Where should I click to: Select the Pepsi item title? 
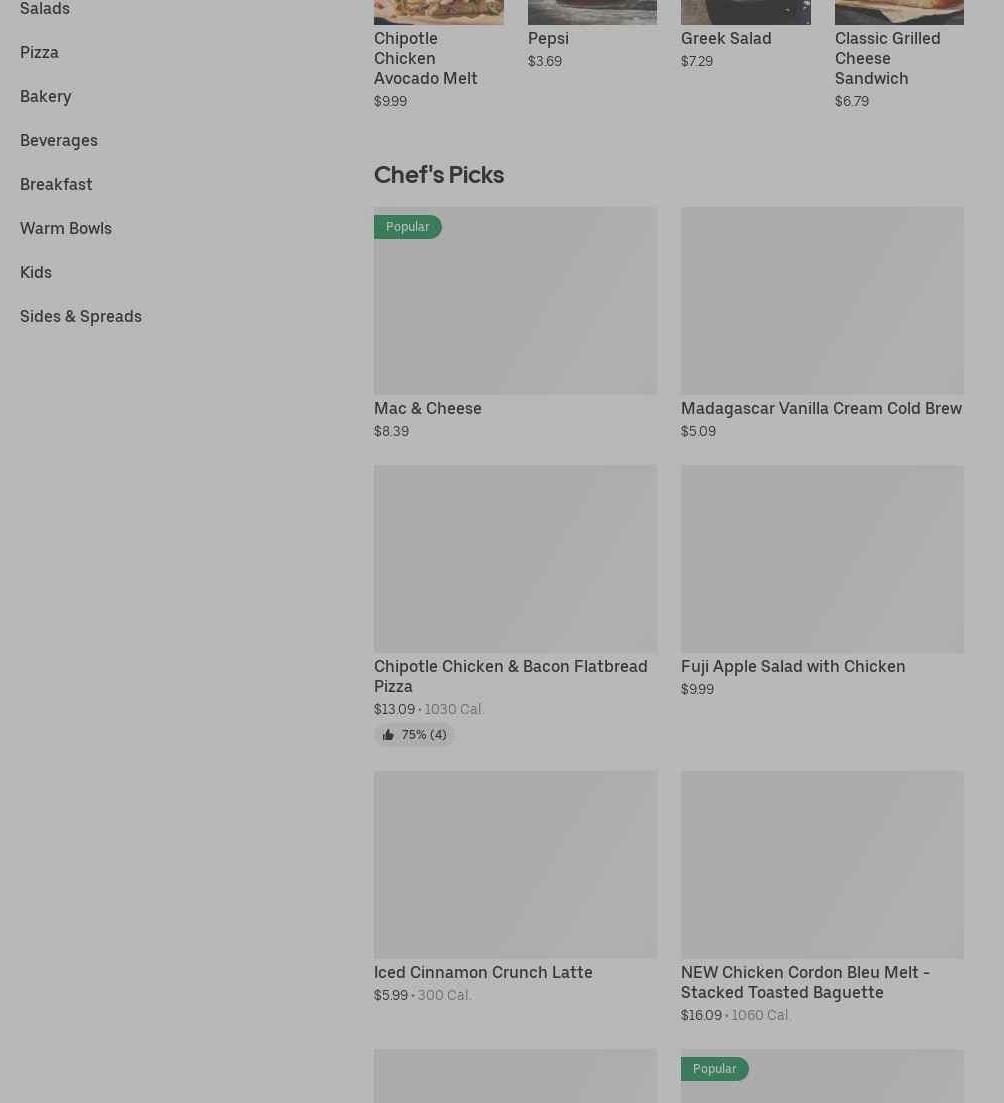click(x=548, y=39)
